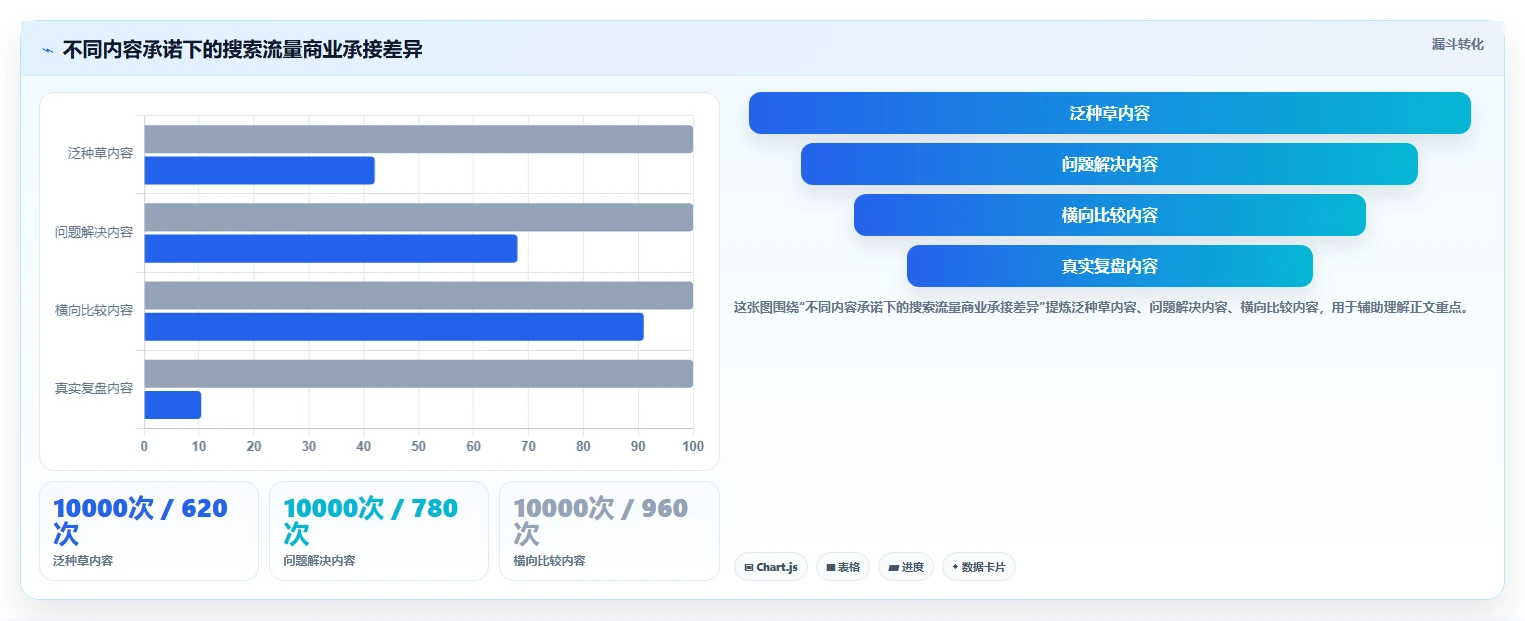Click the x-axis tick value 0

coord(144,446)
